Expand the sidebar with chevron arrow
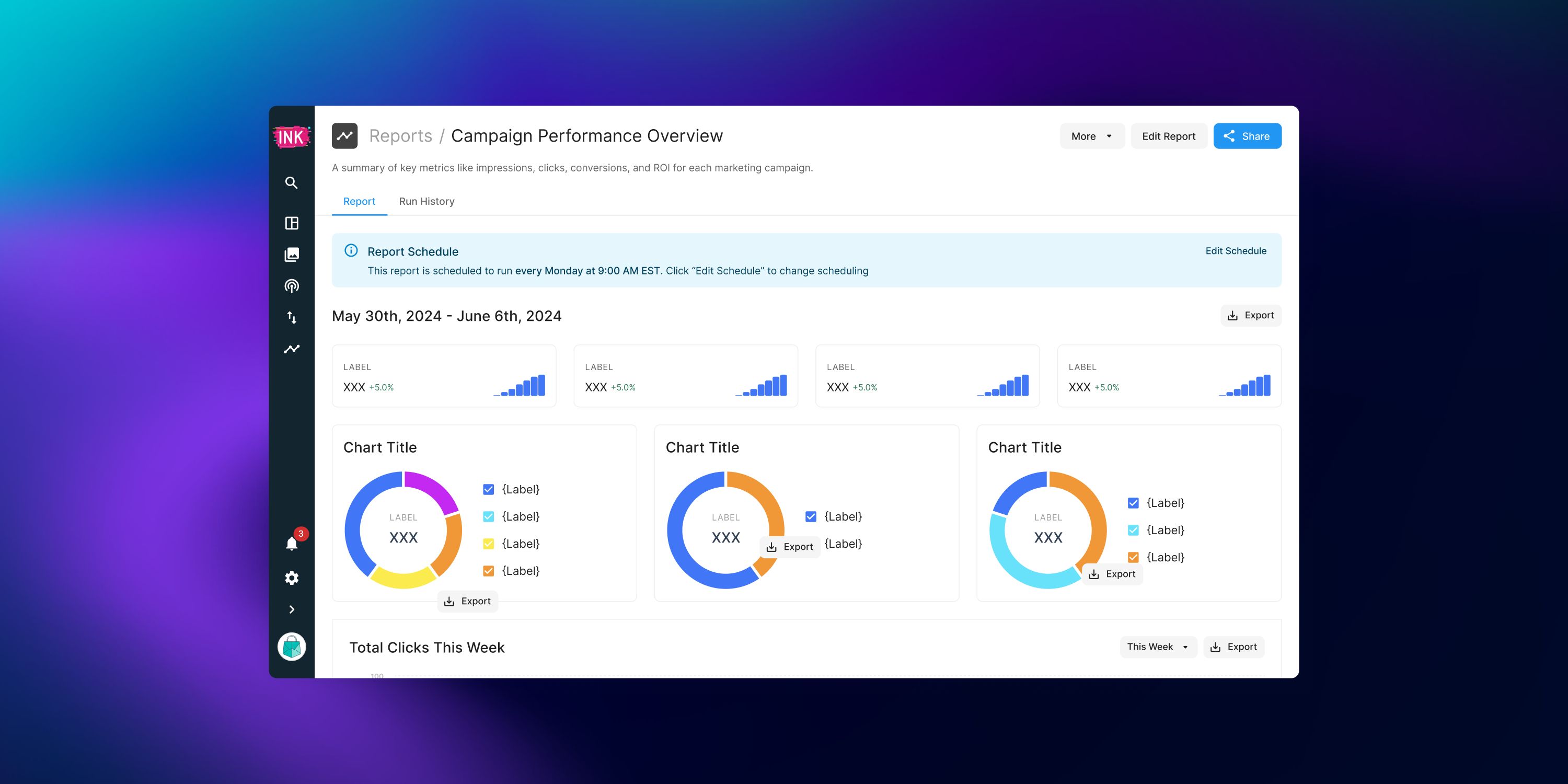Viewport: 1568px width, 784px height. tap(292, 609)
